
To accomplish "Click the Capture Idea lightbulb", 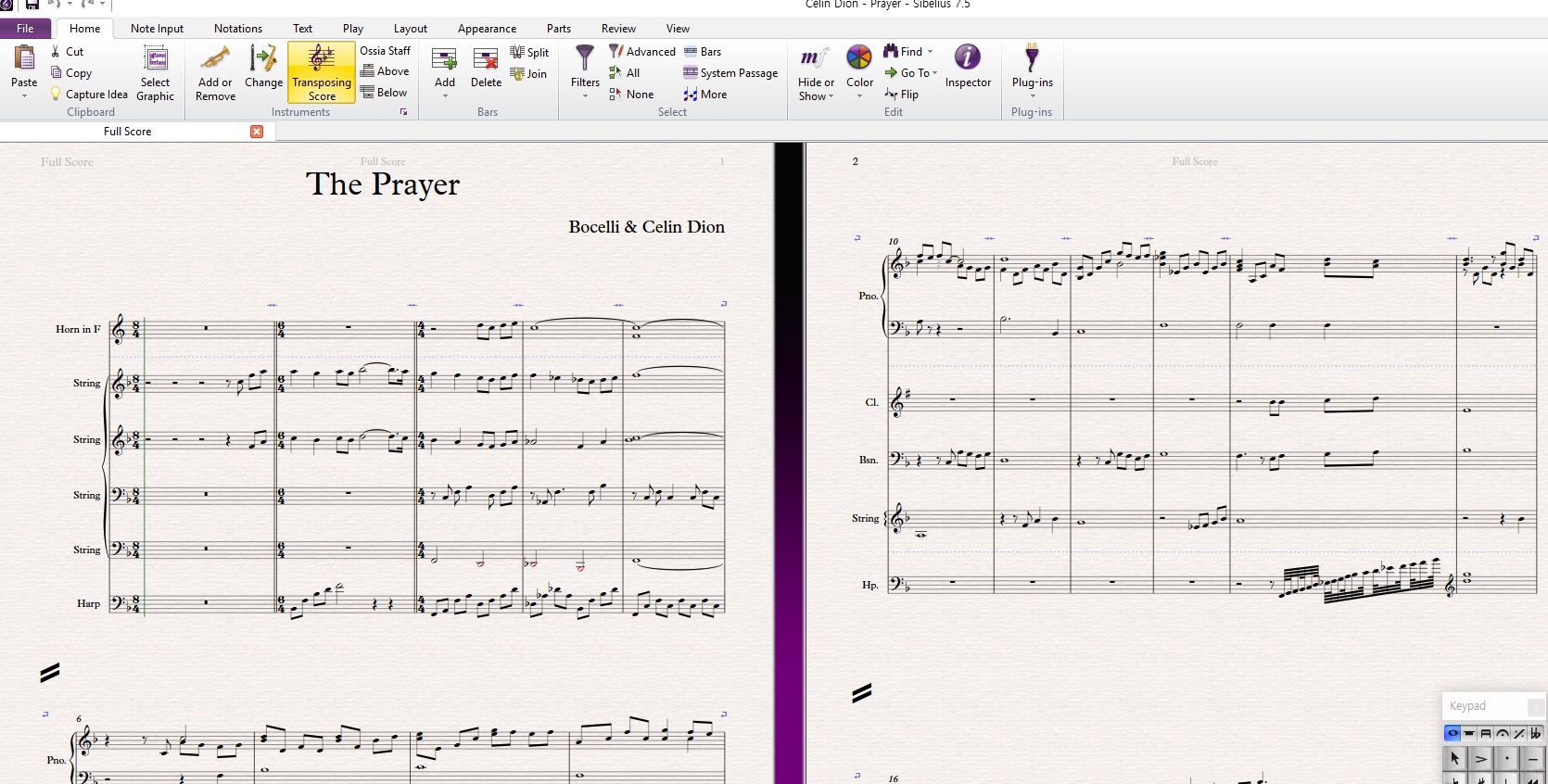I will point(56,95).
